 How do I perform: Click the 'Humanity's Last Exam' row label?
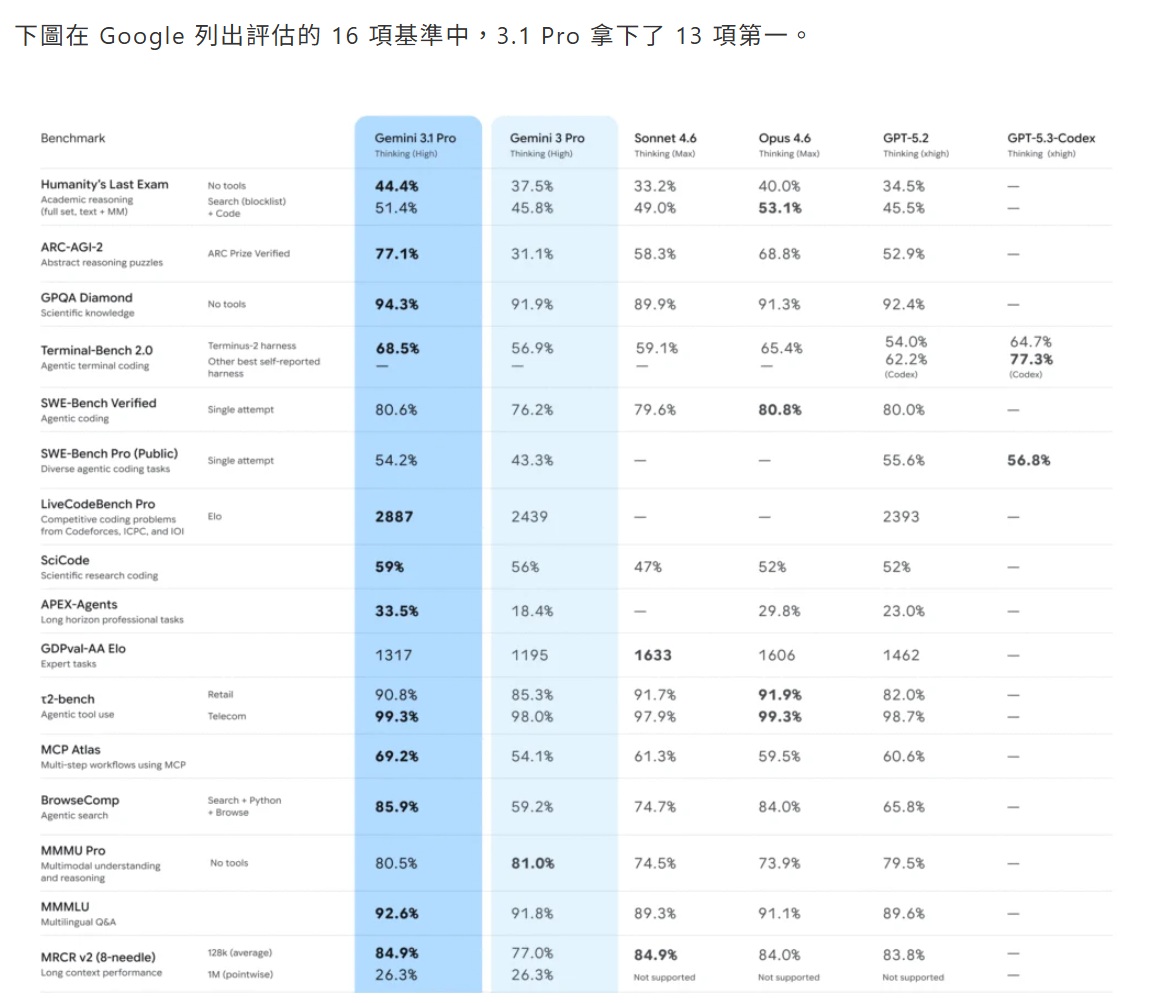click(x=104, y=184)
